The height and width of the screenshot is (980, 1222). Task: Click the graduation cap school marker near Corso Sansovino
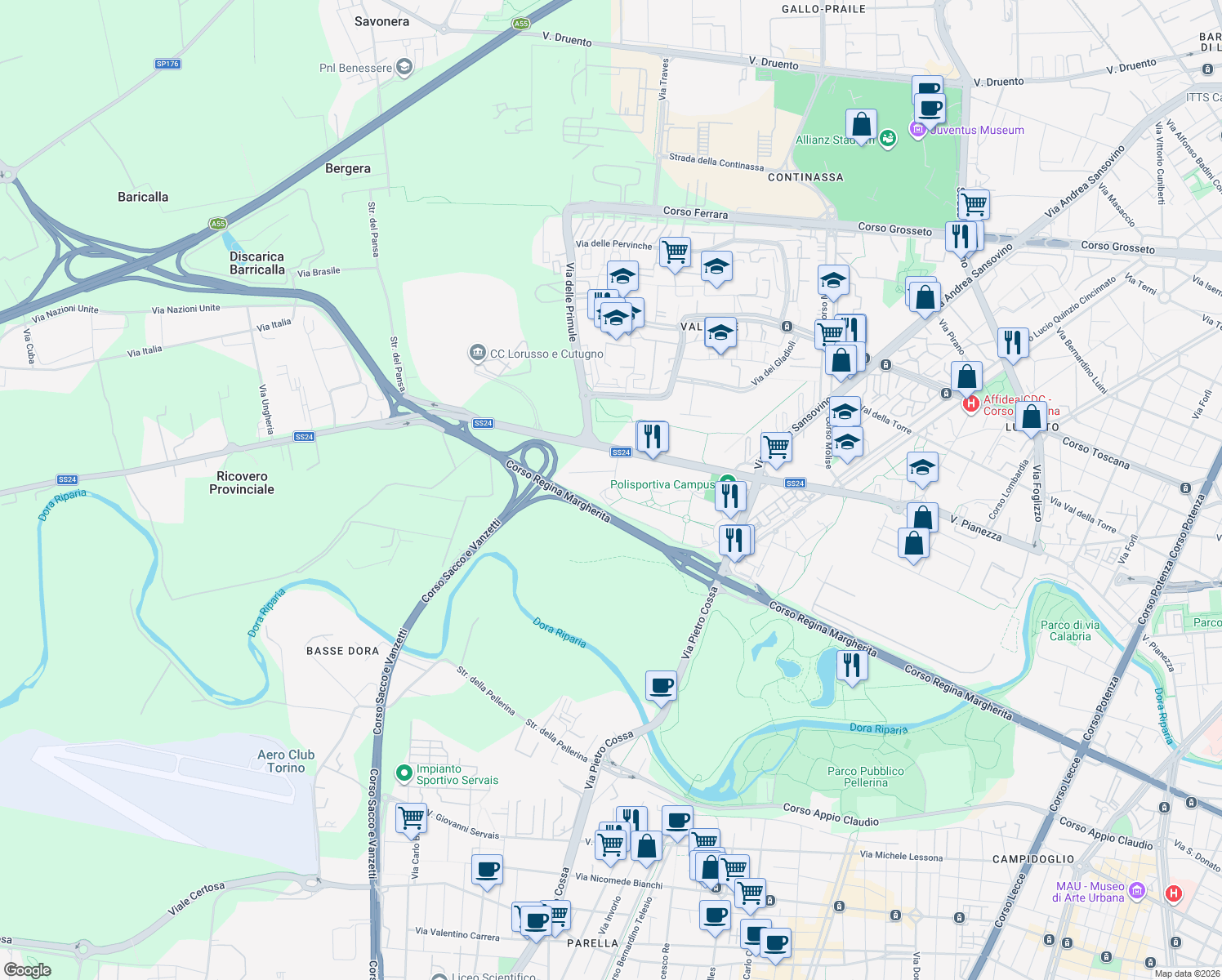click(x=833, y=279)
